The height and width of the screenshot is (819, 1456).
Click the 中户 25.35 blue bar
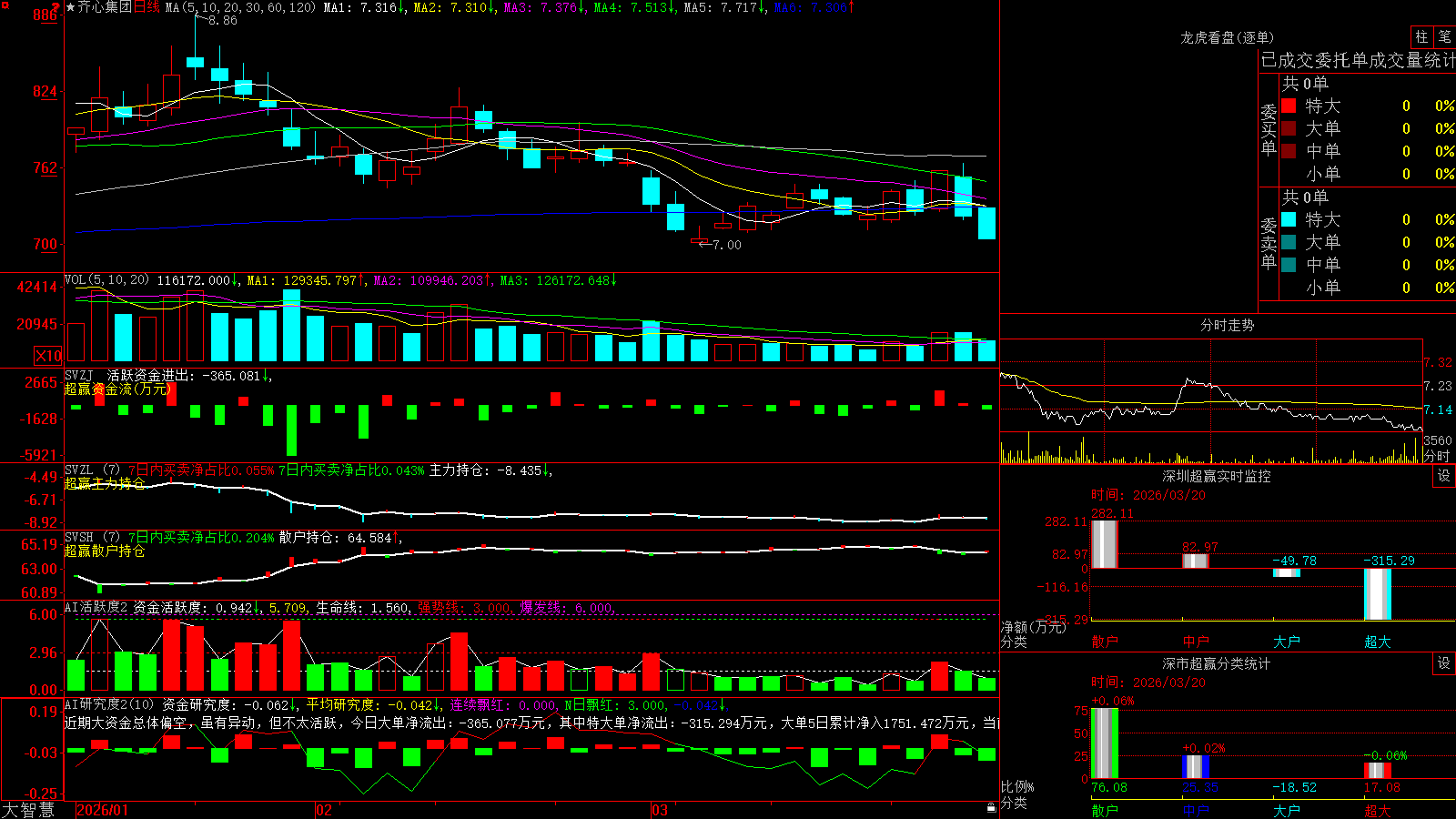tap(1195, 767)
